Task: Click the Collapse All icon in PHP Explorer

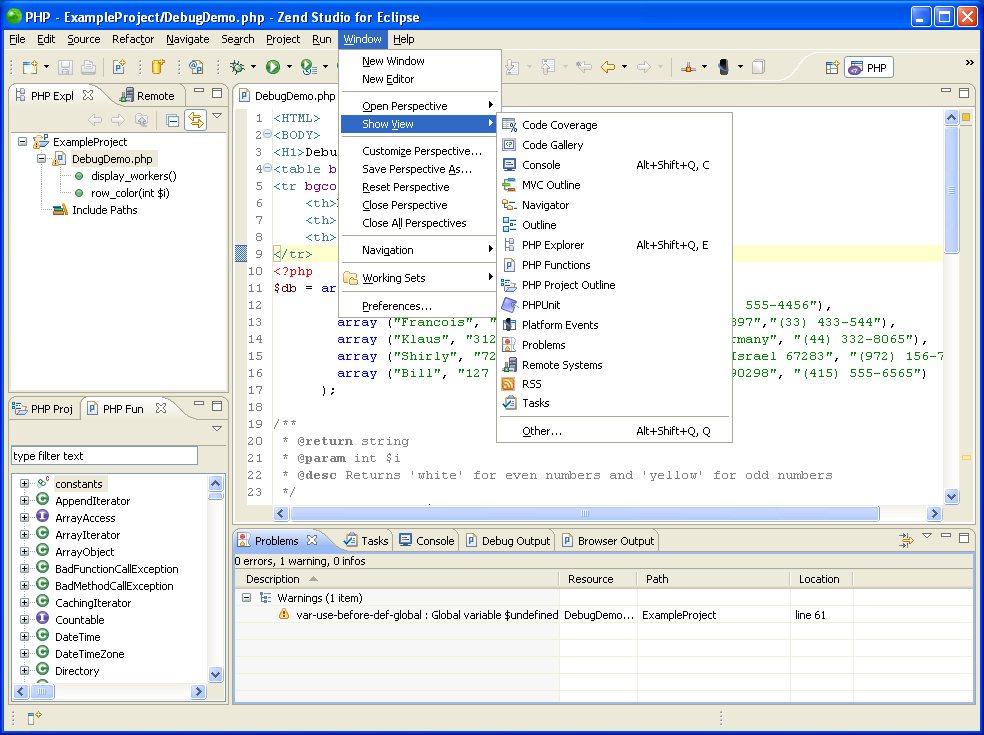Action: [173, 120]
